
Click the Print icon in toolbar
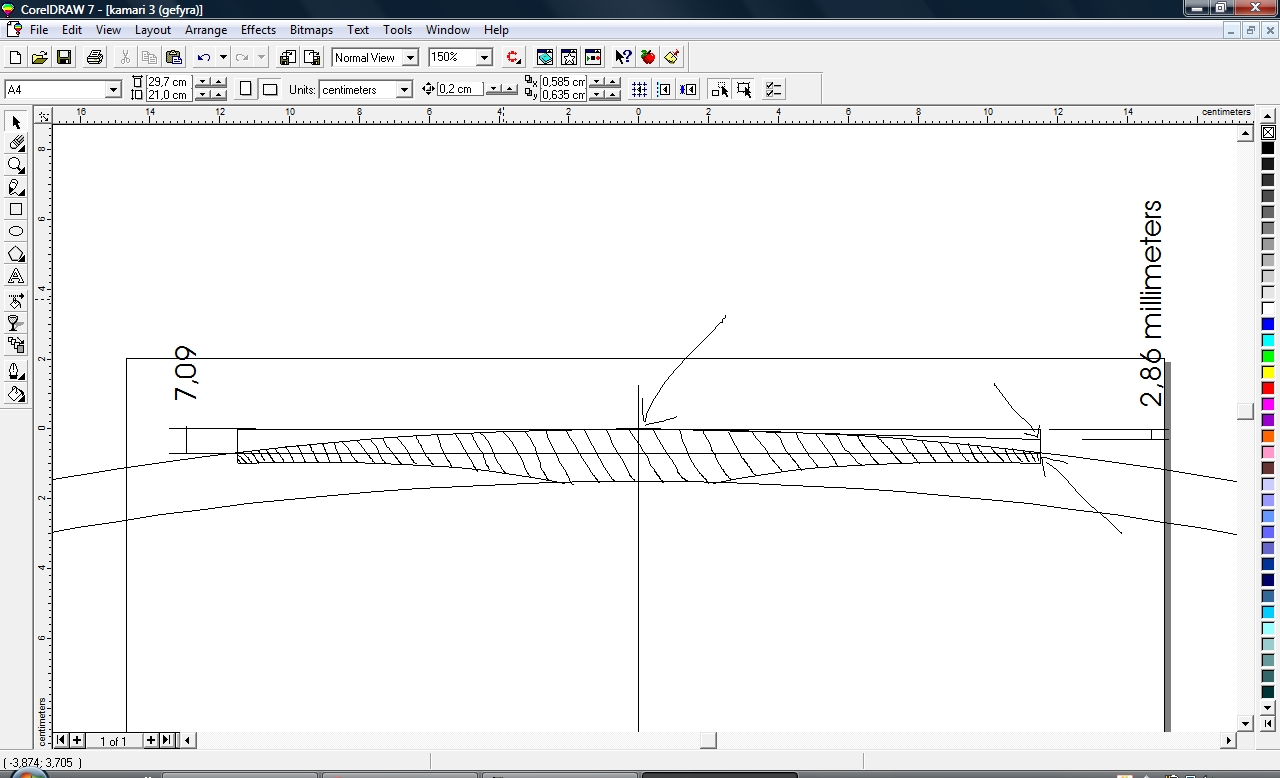pos(95,58)
